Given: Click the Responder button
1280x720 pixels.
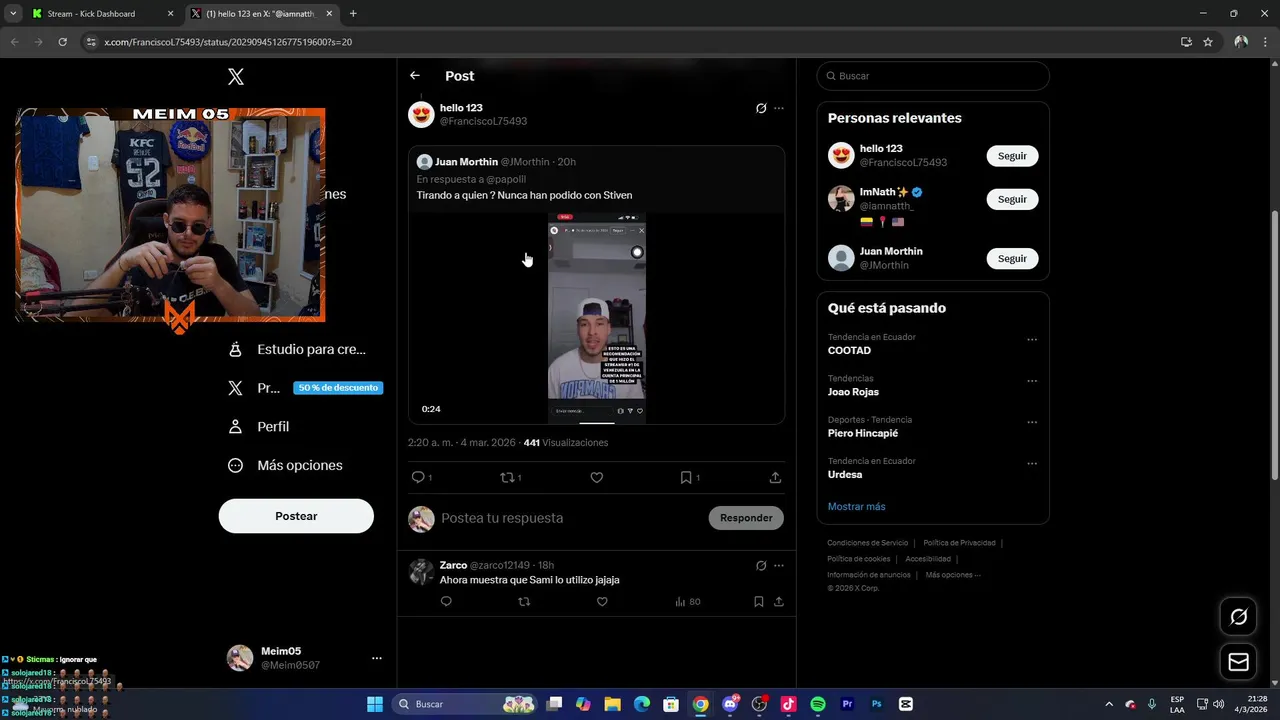Looking at the screenshot, I should pos(746,518).
